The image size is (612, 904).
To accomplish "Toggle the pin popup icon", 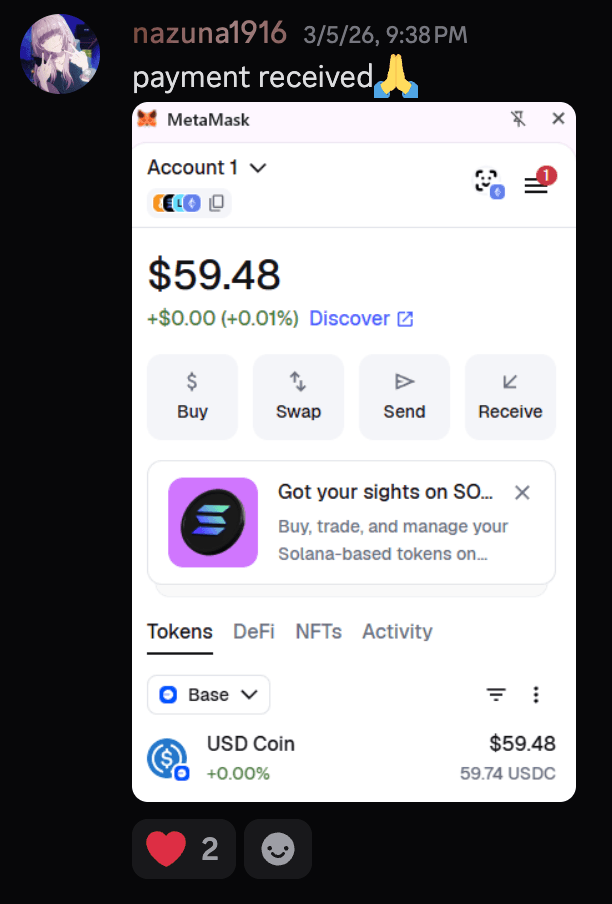I will (518, 118).
